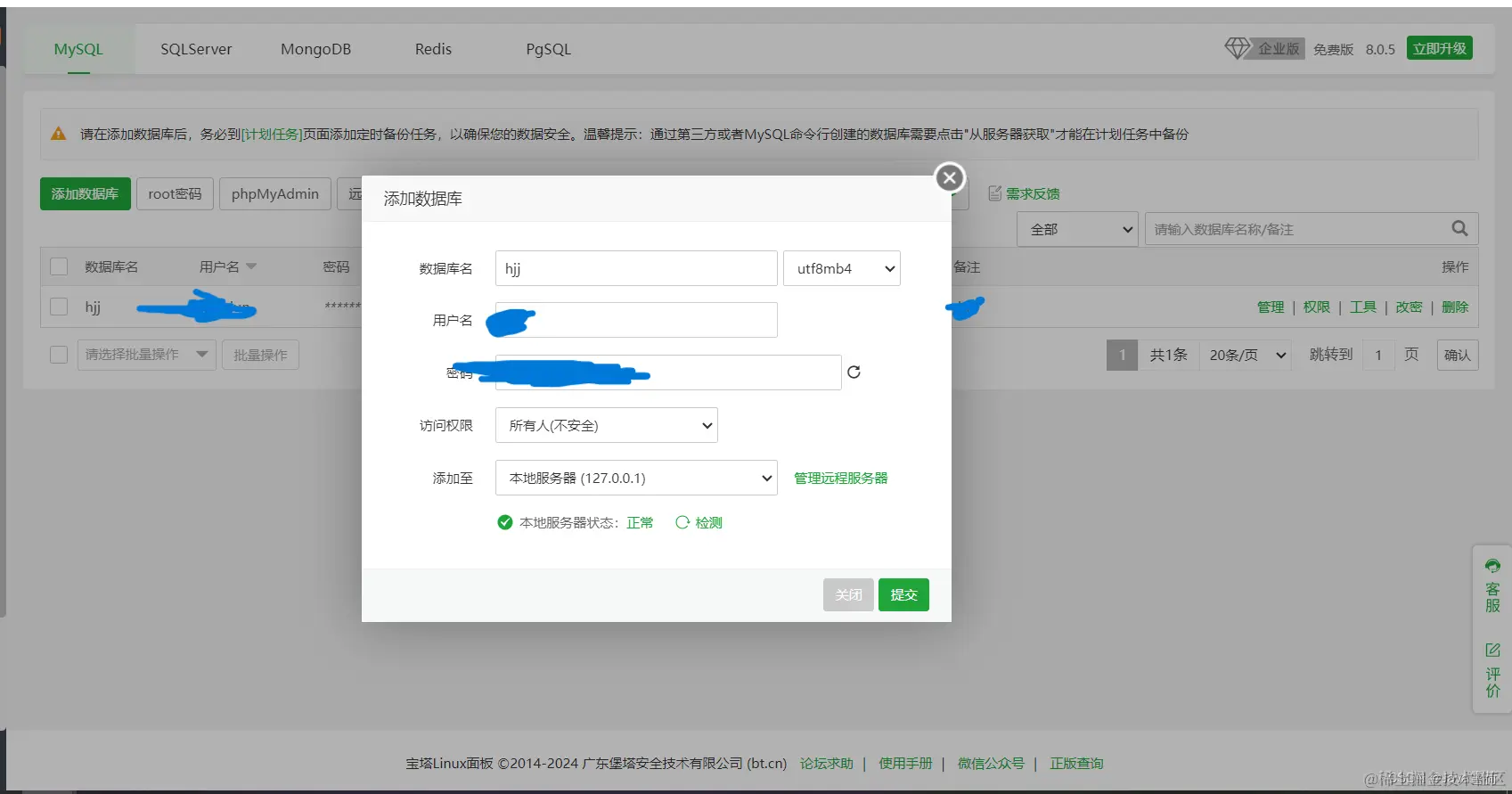Screen dimensions: 1512x794
Task: Sort by 用户名 column arrow
Action: click(x=251, y=266)
